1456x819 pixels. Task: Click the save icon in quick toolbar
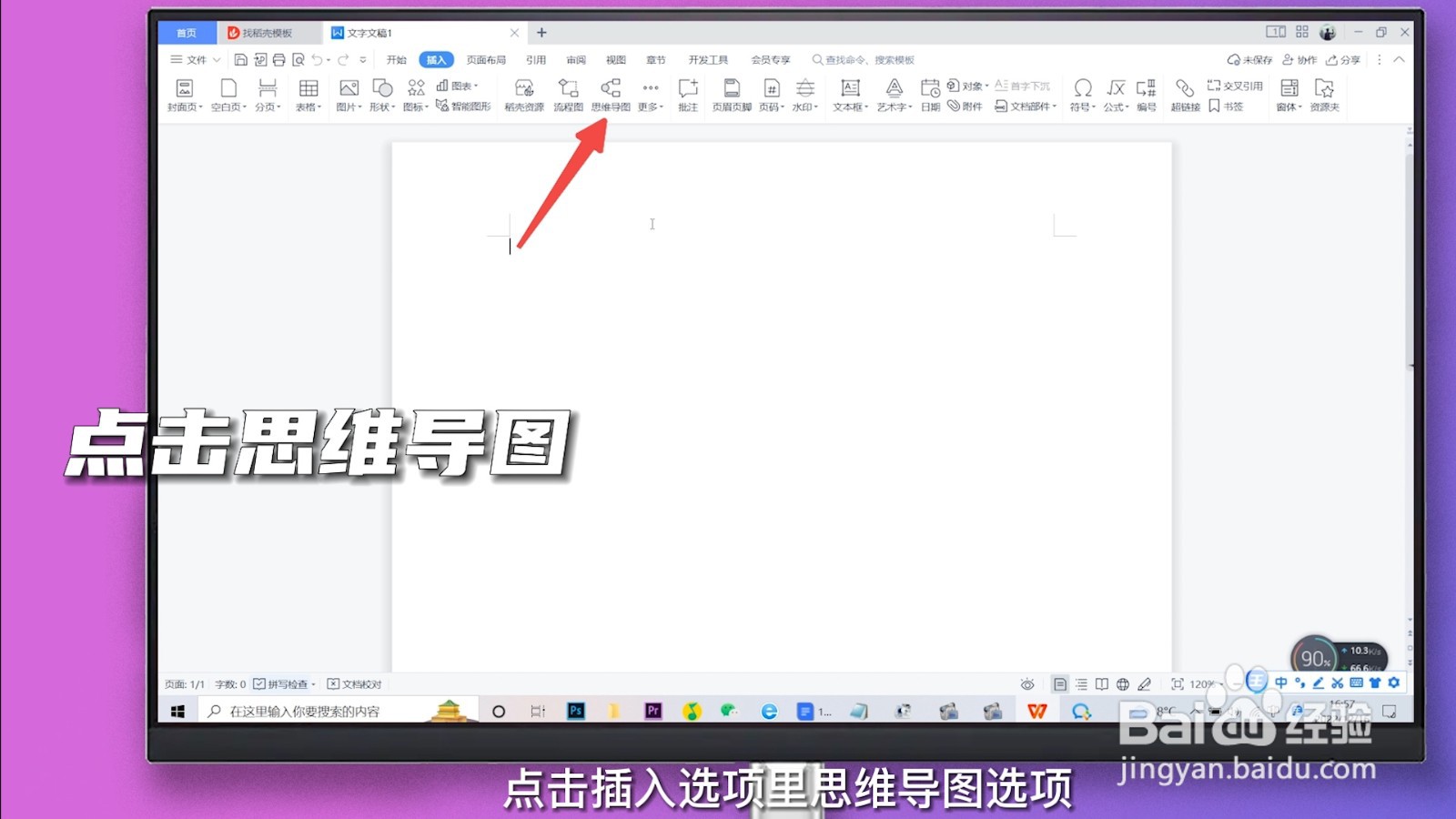click(240, 60)
